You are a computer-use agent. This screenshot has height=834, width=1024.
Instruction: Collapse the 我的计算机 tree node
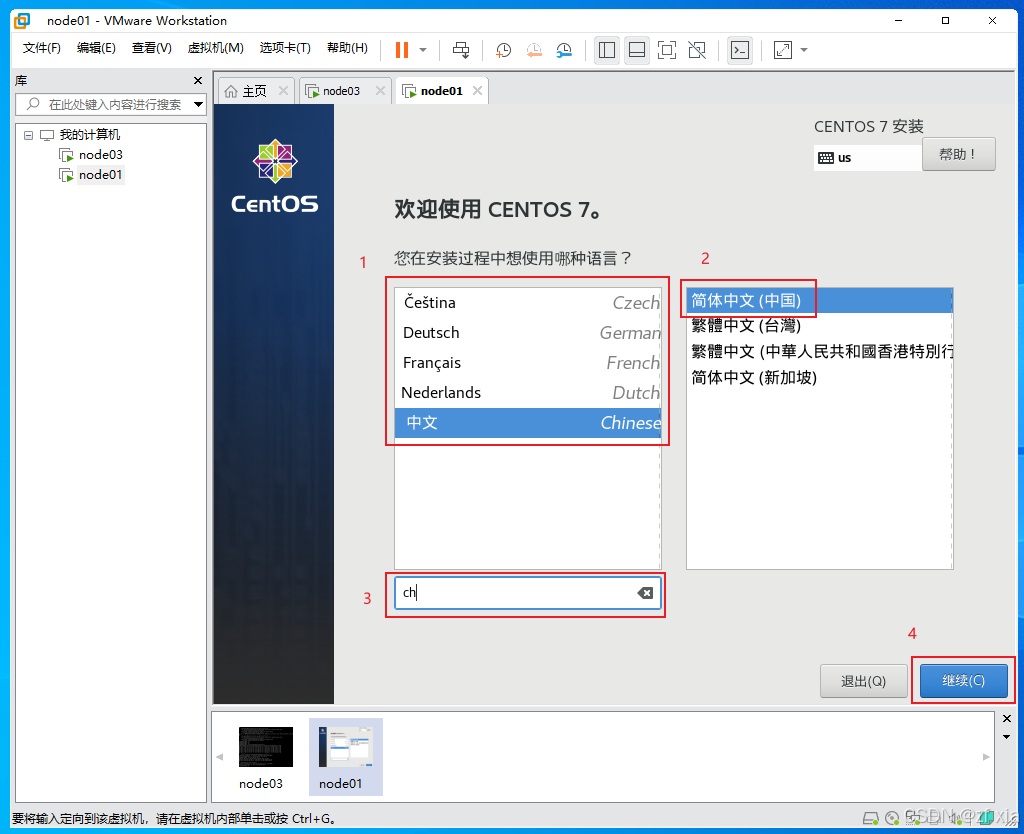tap(28, 135)
